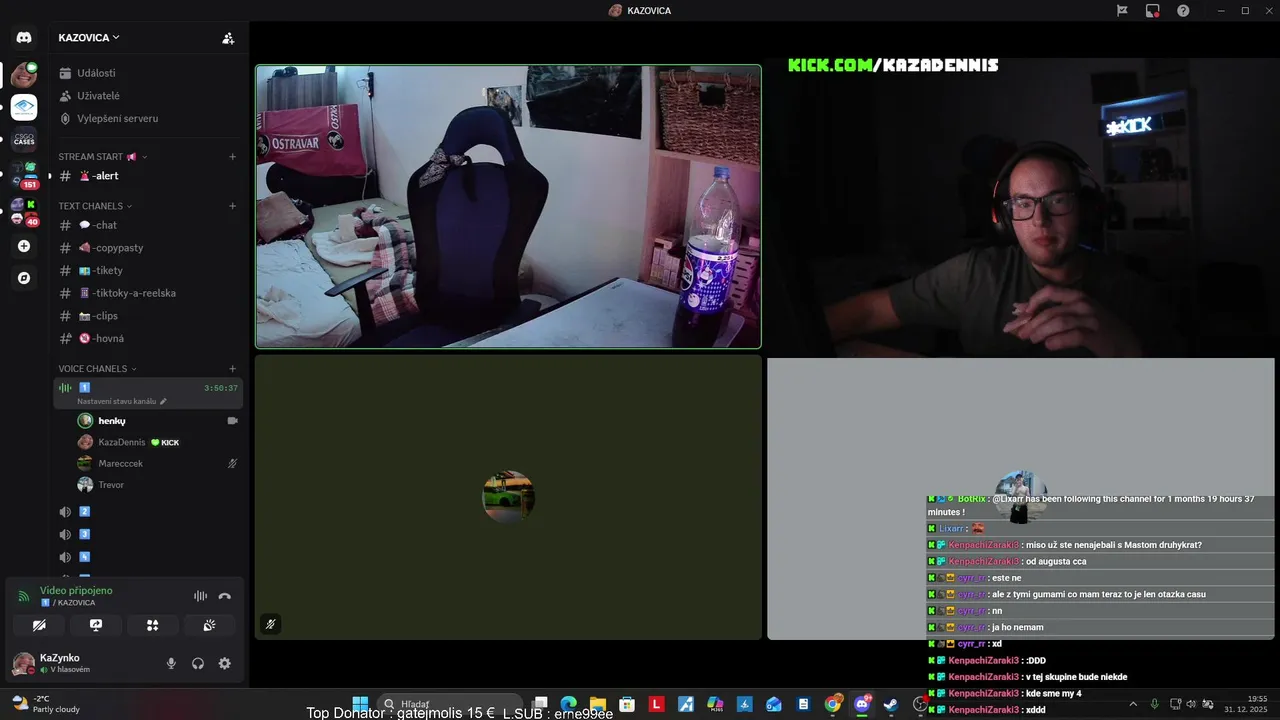Open the -alert channel
The image size is (1280, 720).
(148, 176)
